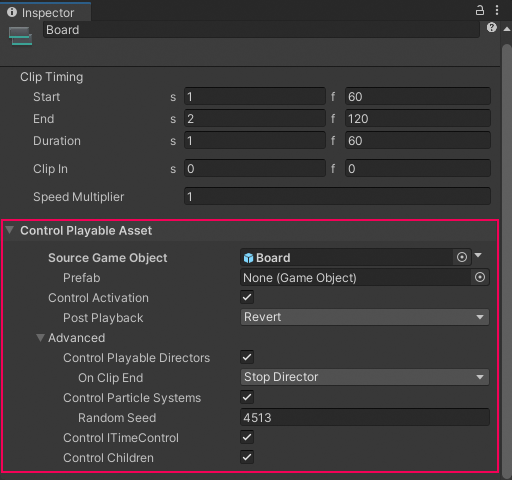Toggle the Control Activation checkbox
This screenshot has height=480, width=512.
[247, 297]
